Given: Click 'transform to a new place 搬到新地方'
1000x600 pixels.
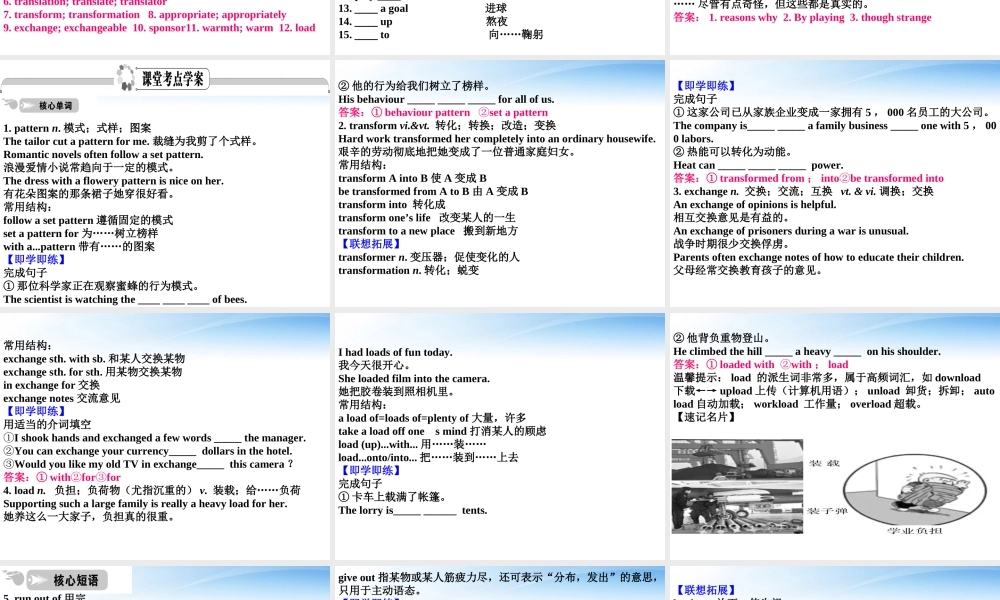Looking at the screenshot, I should [428, 231].
